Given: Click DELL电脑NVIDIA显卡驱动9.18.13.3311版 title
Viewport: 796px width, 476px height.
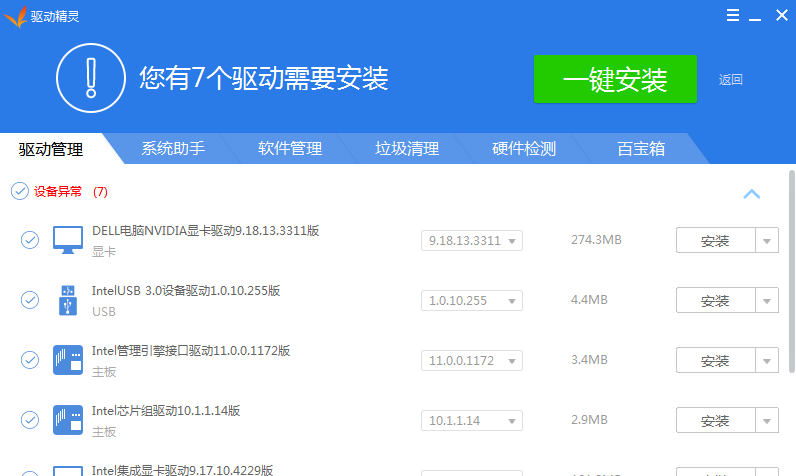Looking at the screenshot, I should point(206,231).
